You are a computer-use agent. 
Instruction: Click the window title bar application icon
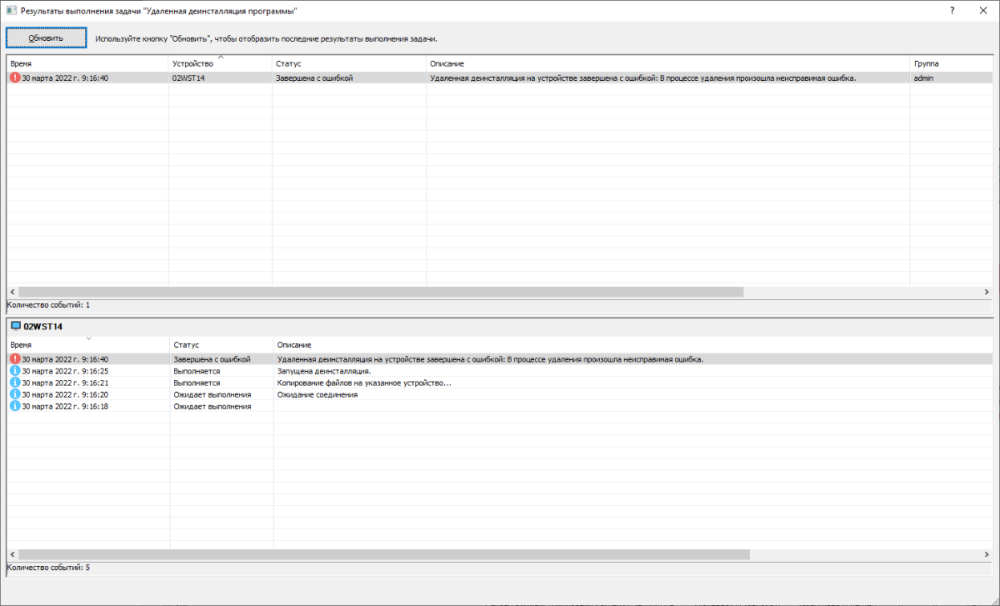click(x=11, y=11)
